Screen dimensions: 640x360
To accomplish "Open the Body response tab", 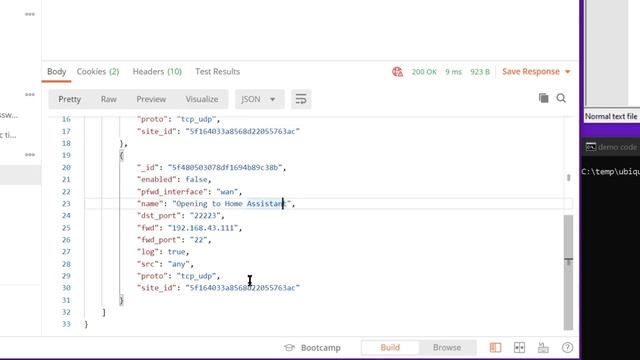I will point(56,72).
